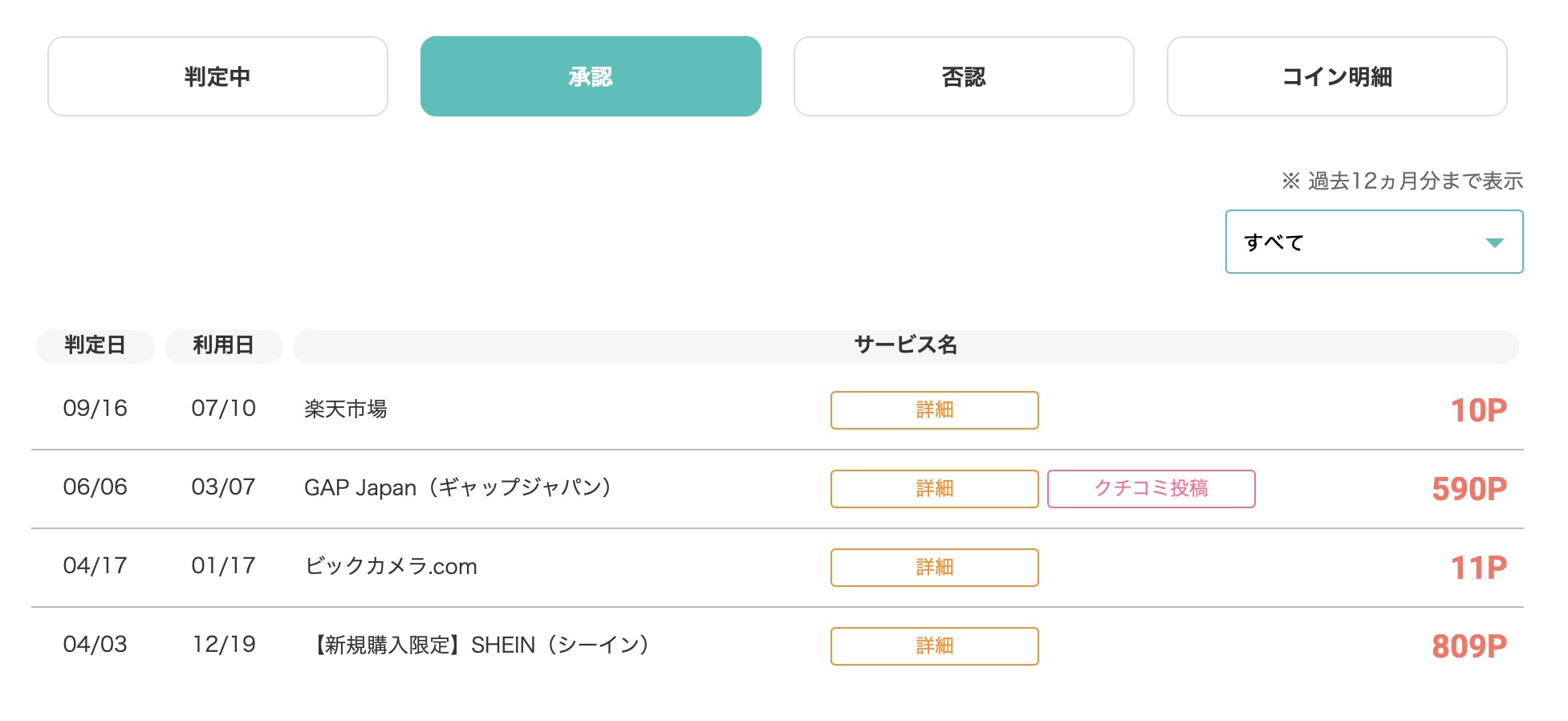
Task: Click the 590P point value
Action: coord(1468,489)
